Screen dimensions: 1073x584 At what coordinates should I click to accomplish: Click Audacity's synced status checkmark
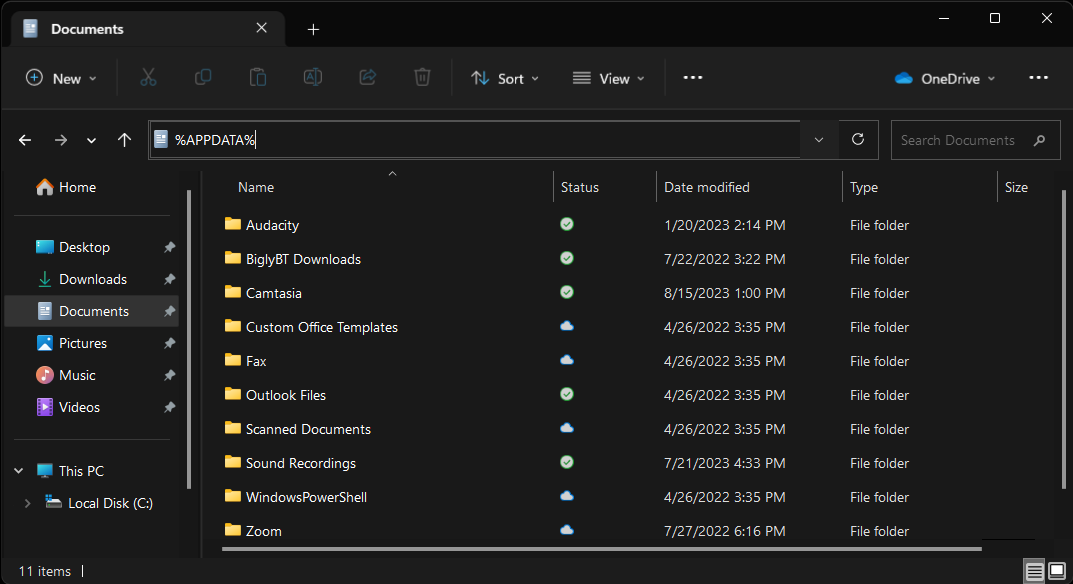tap(567, 224)
